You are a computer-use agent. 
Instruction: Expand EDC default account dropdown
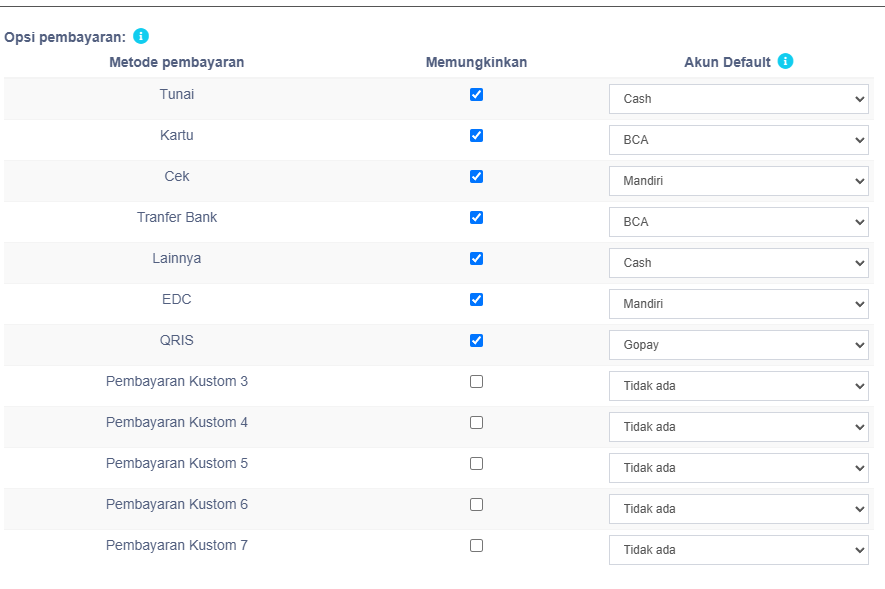(x=738, y=304)
